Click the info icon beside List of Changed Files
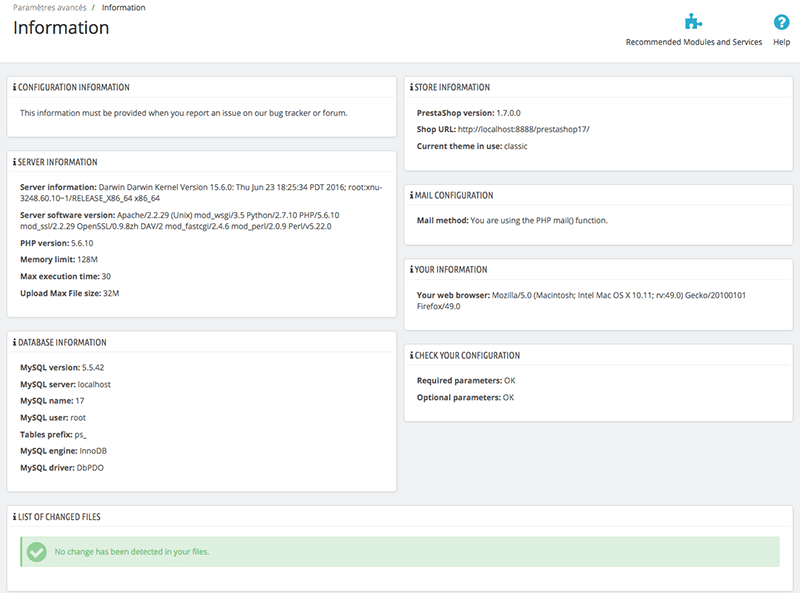Screen dimensions: 800x593 15,517
